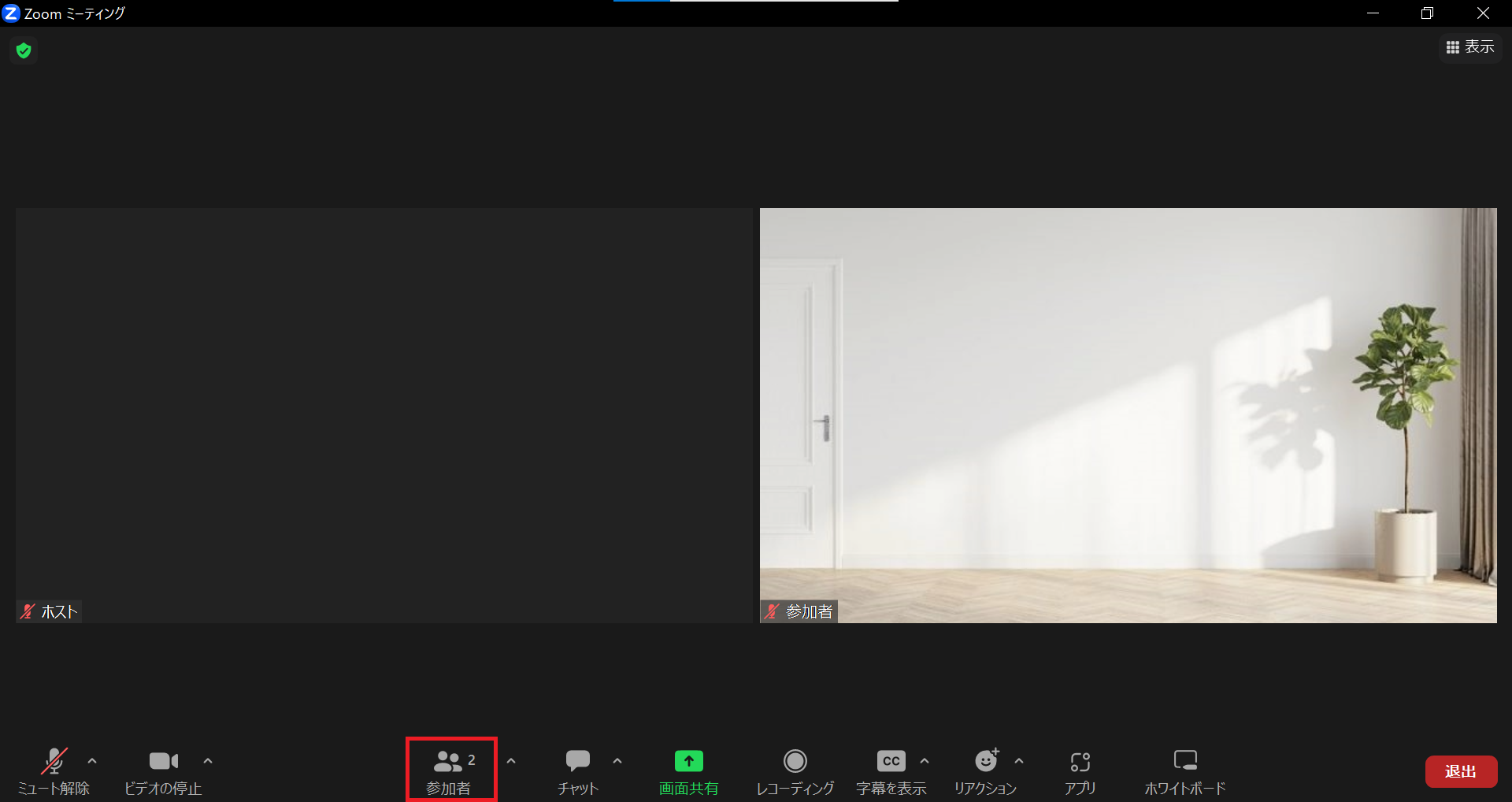This screenshot has height=802, width=1512.
Task: Open Reactions (リアクション) picker
Action: [985, 770]
